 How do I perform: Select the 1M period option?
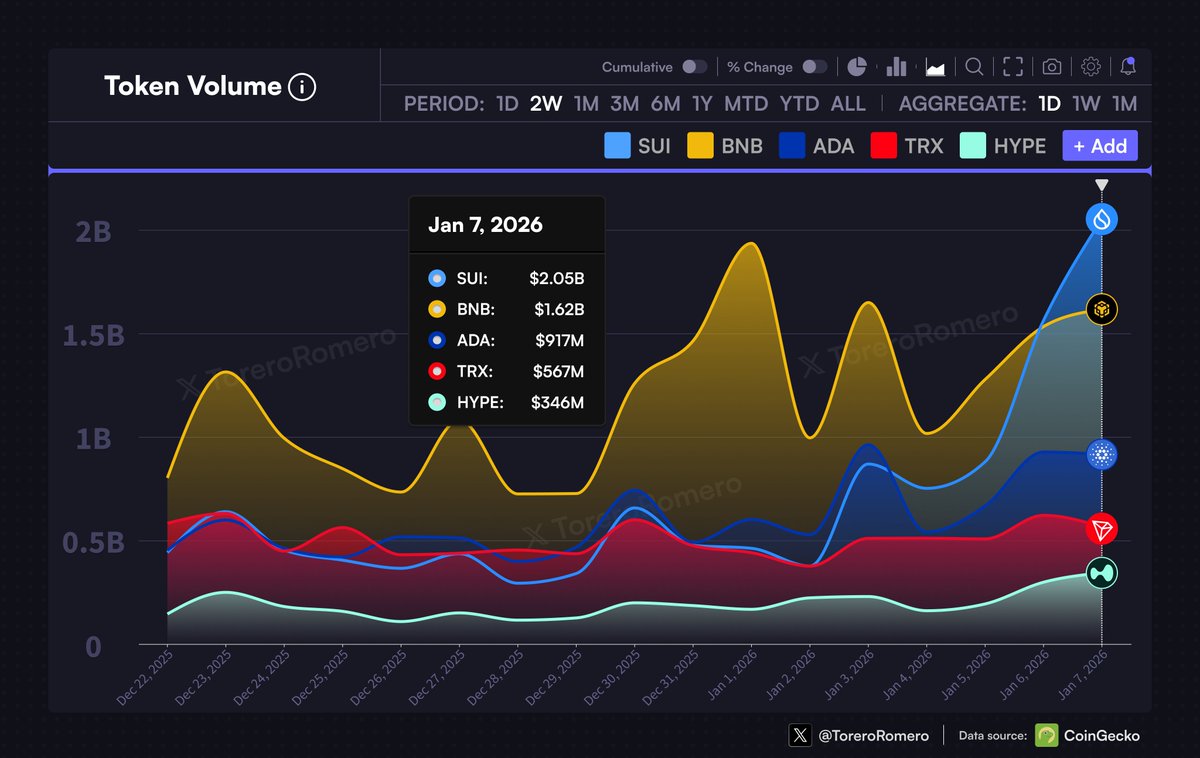585,103
